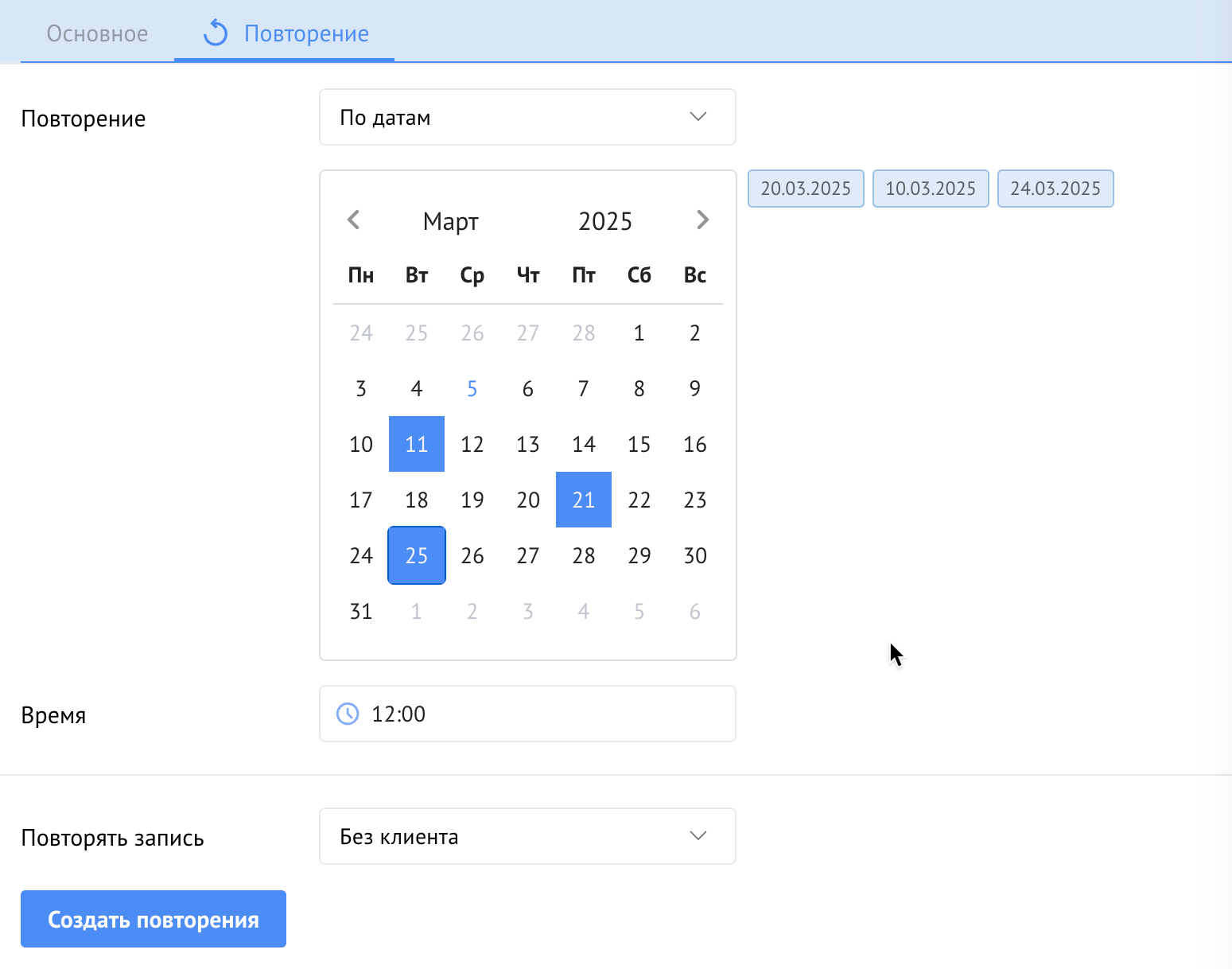The image size is (1232, 969).
Task: Open the Повторение tab
Action: tap(285, 33)
